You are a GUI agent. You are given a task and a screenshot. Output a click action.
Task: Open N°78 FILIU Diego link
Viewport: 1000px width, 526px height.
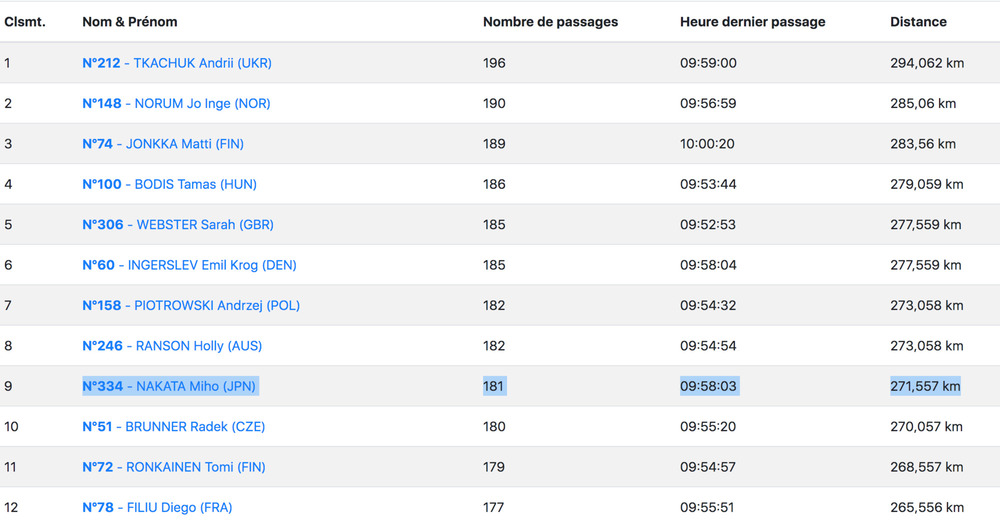pos(157,507)
